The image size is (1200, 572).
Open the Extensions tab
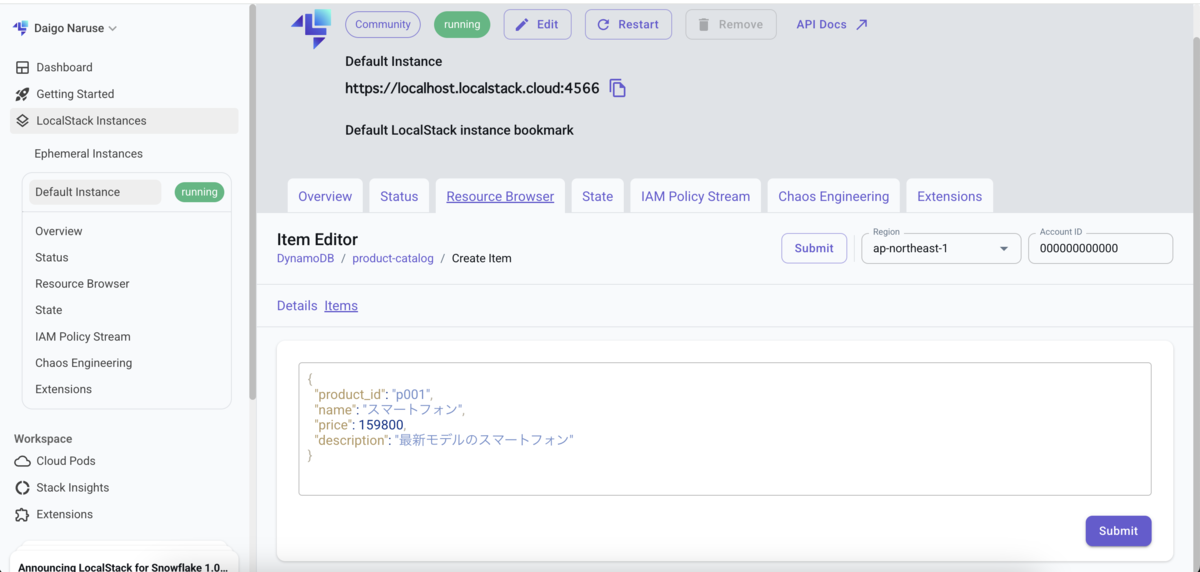pos(949,196)
